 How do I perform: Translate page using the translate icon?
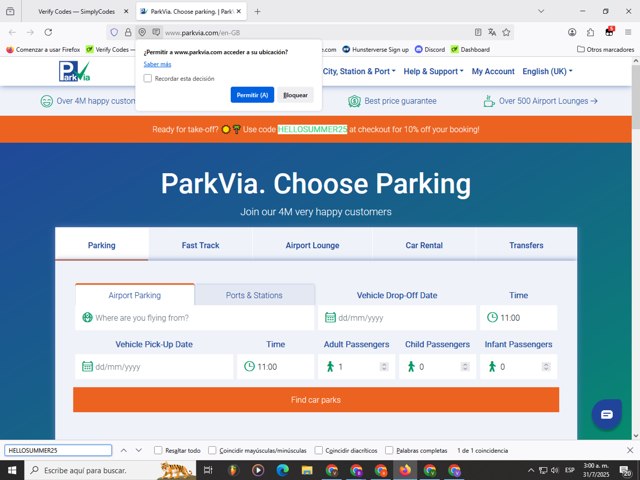point(492,32)
